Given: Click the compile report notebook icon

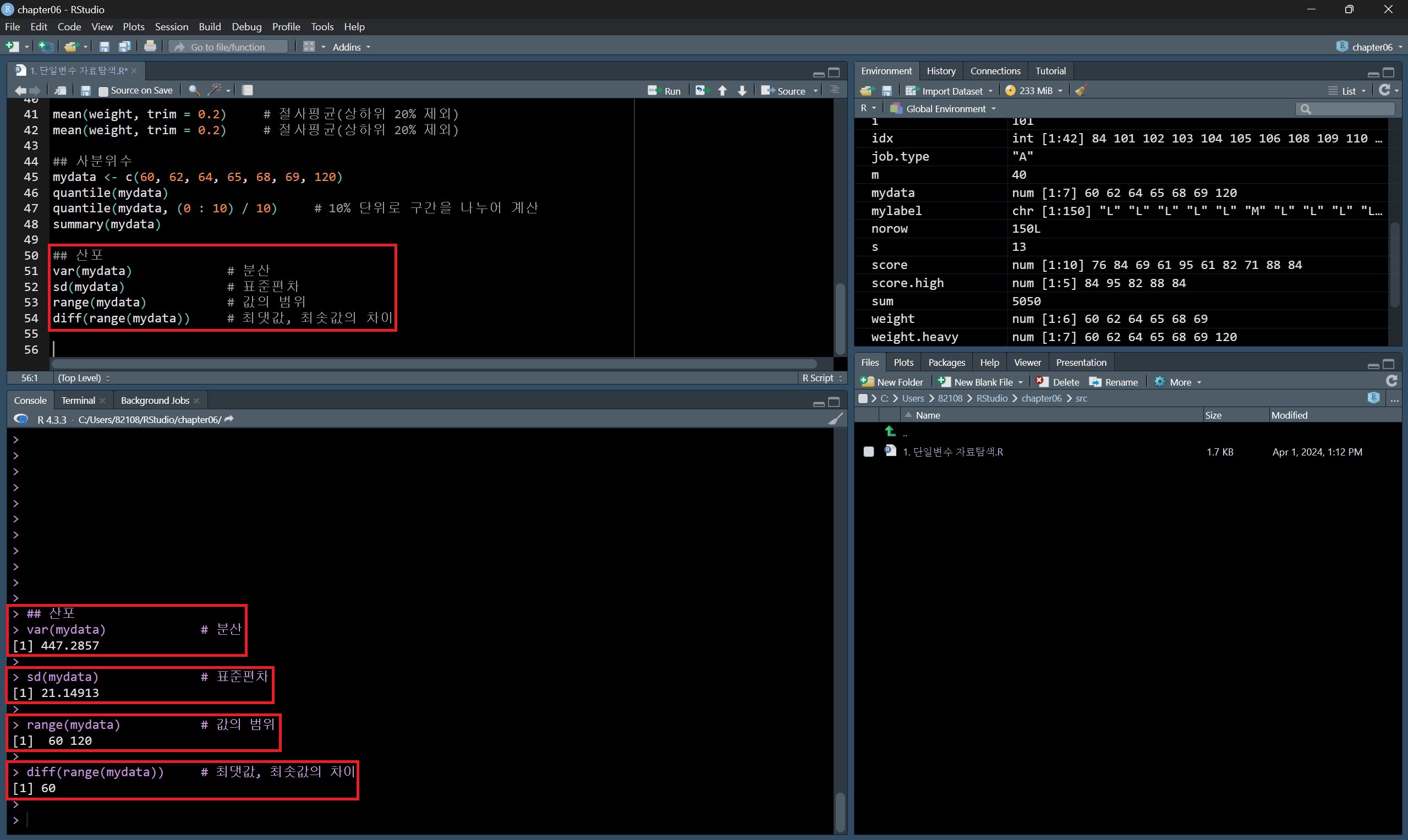Looking at the screenshot, I should tap(248, 90).
